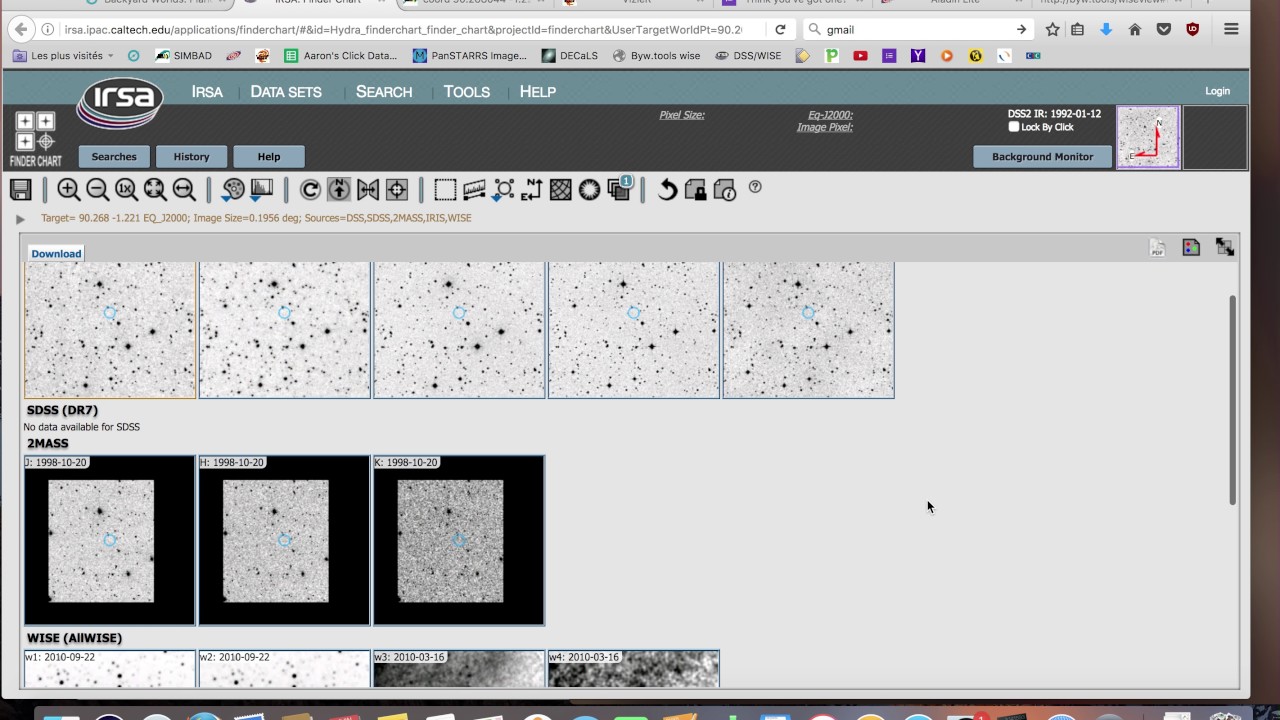Open the DSS/WISE bookmark
The height and width of the screenshot is (720, 1280).
[x=748, y=56]
